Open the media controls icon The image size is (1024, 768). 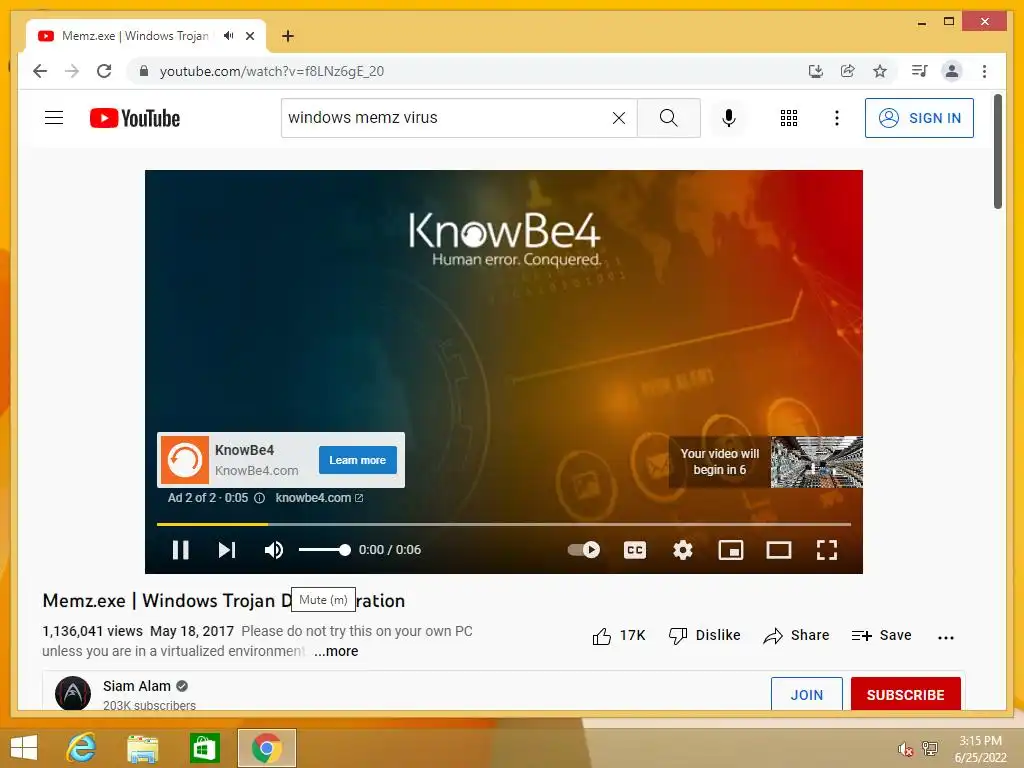point(920,71)
